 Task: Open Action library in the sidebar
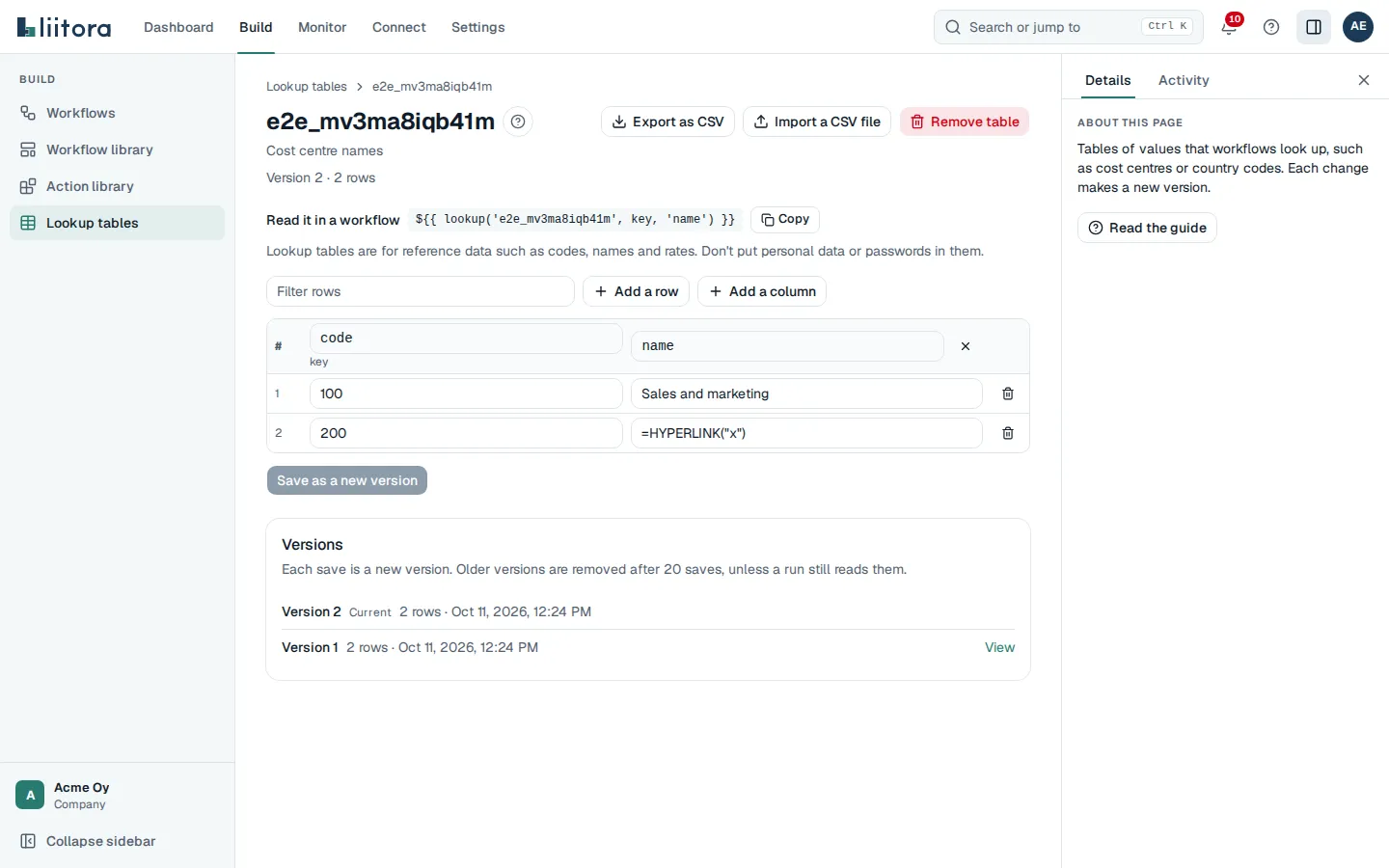pyautogui.click(x=117, y=186)
